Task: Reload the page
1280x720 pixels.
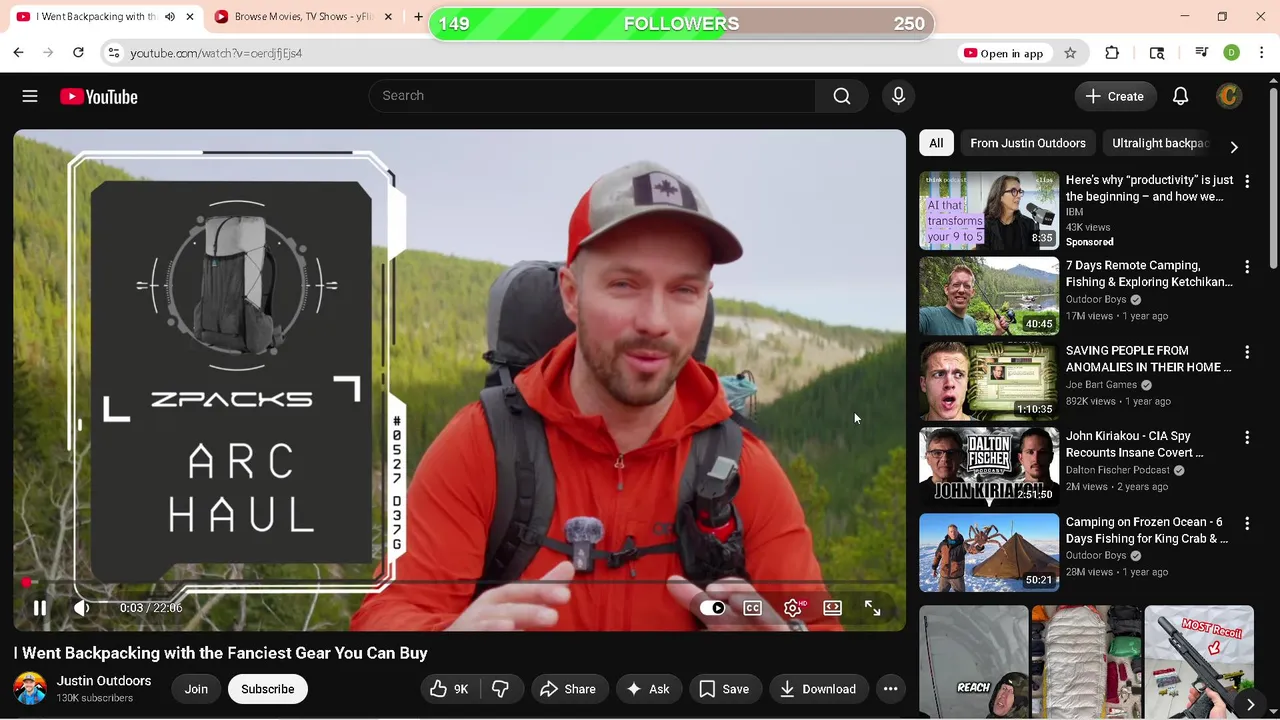Action: (78, 53)
